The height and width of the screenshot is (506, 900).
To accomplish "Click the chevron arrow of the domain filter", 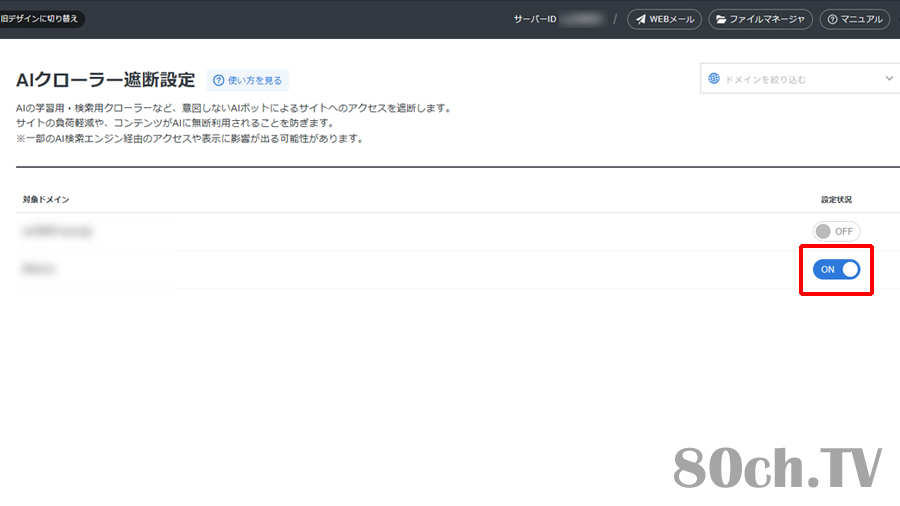I will coord(889,79).
